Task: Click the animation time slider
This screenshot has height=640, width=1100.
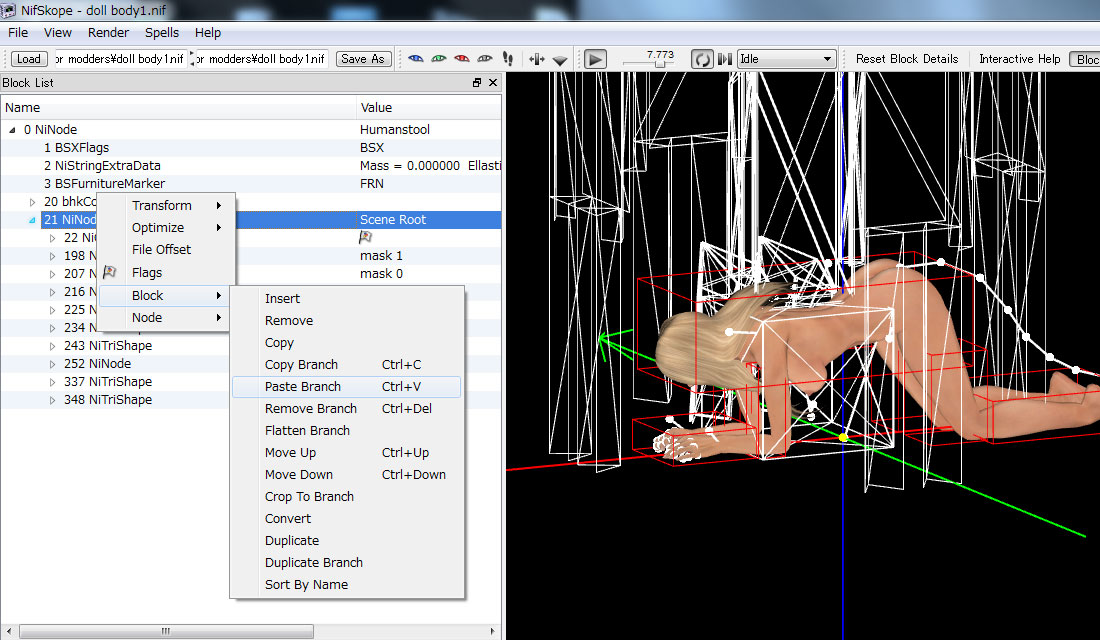Action: [658, 63]
